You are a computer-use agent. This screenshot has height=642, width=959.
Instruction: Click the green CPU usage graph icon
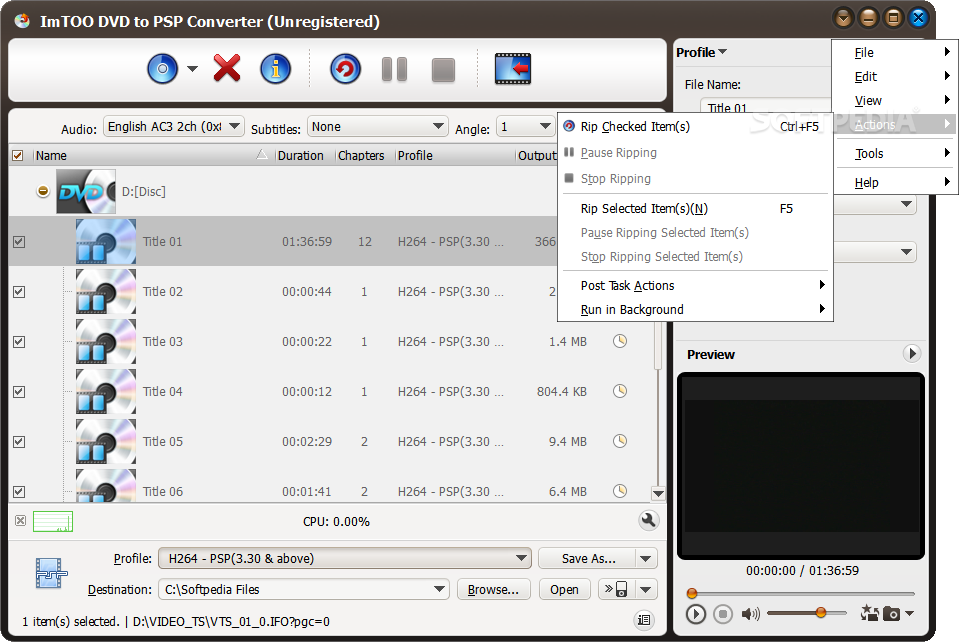click(53, 522)
